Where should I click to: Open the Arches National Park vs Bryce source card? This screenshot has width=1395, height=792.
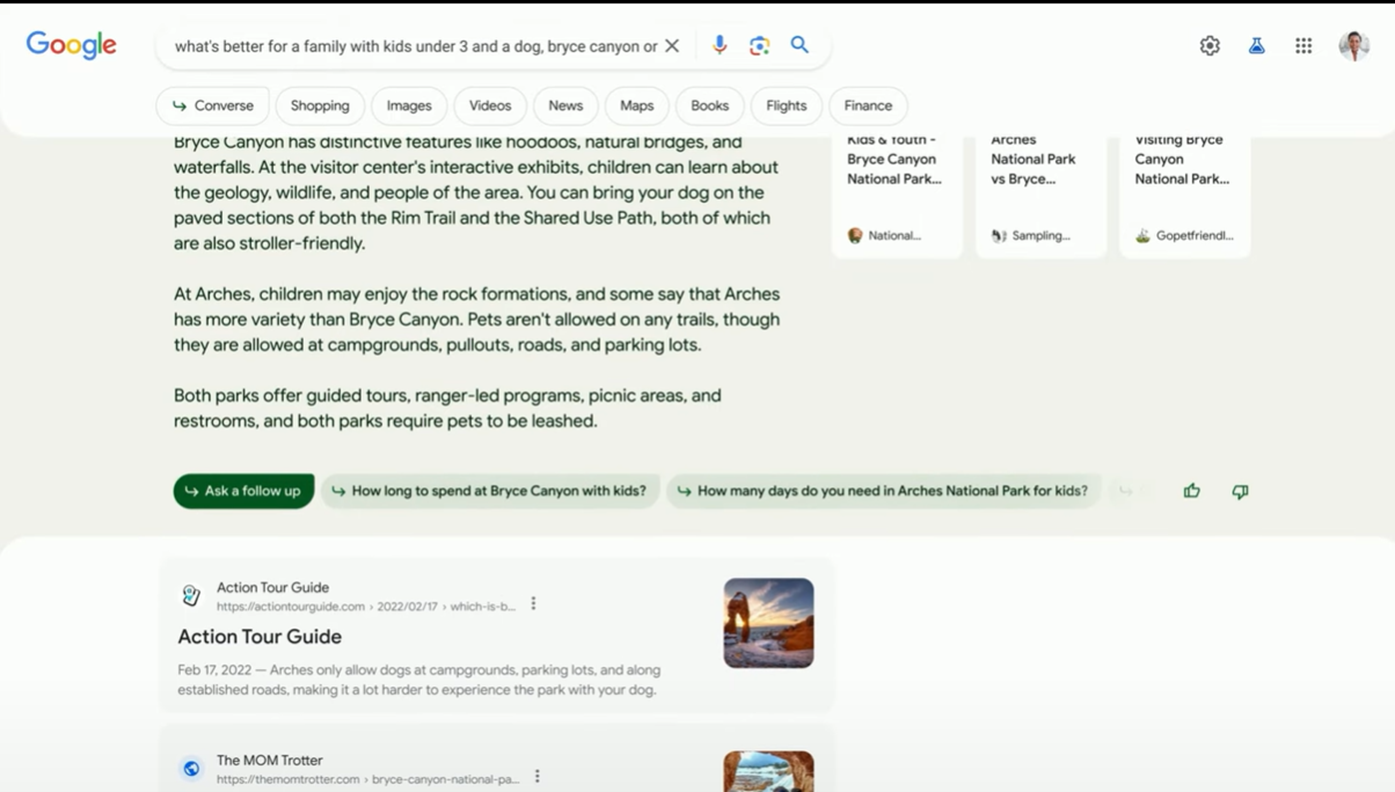coord(1041,195)
